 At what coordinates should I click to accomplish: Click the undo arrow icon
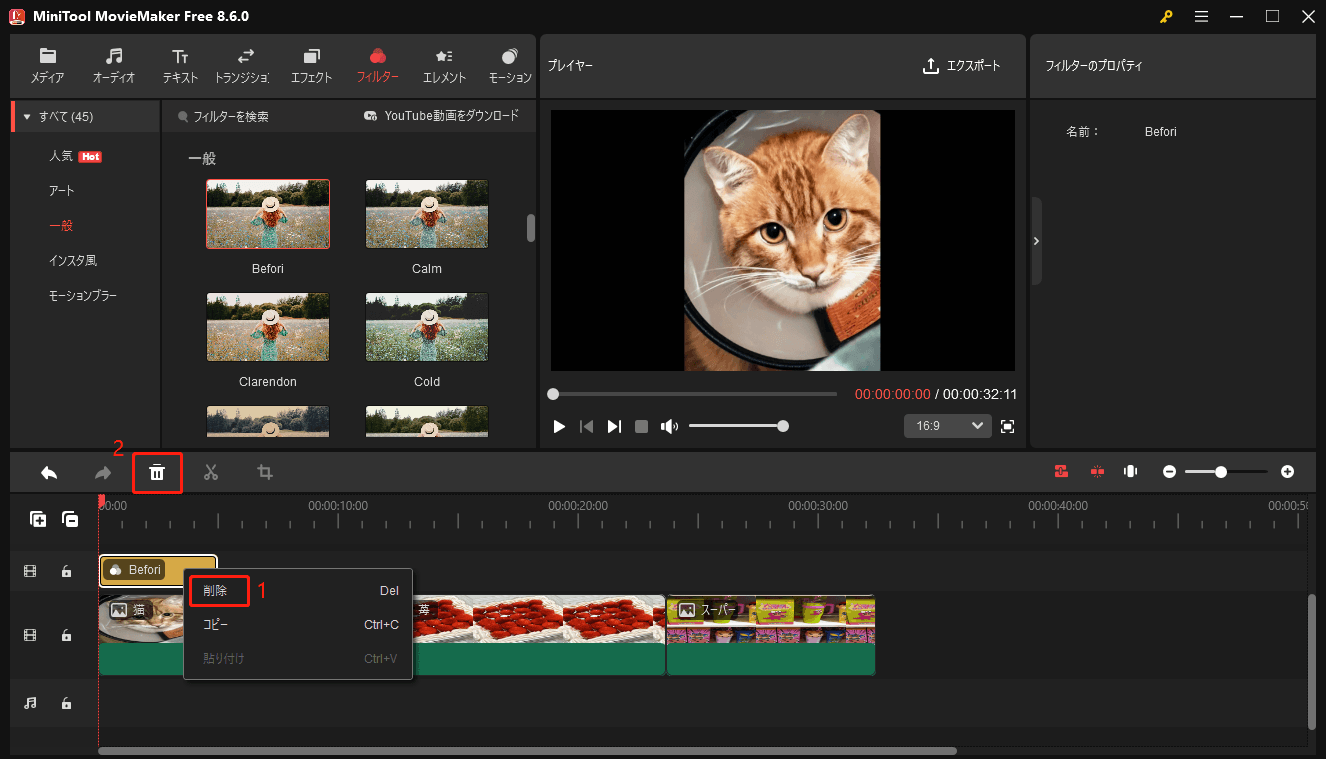49,471
